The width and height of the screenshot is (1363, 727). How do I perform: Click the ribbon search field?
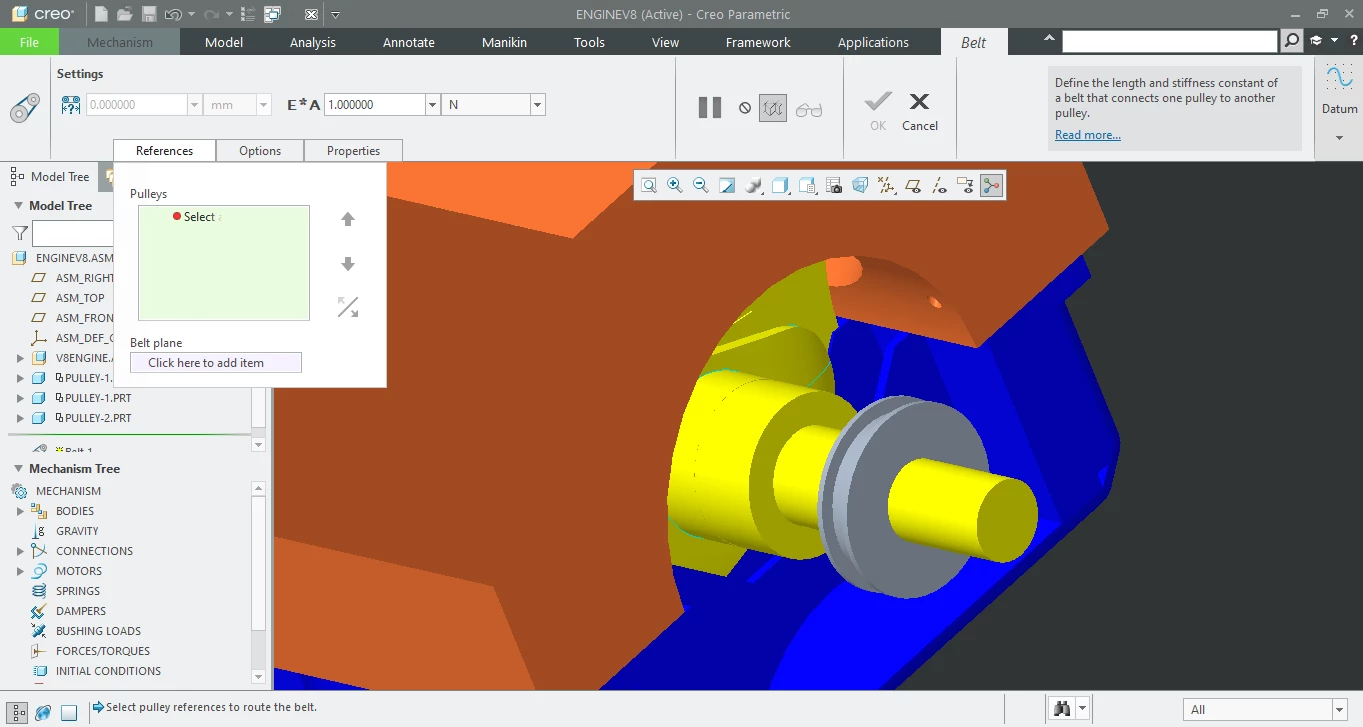pos(1170,41)
